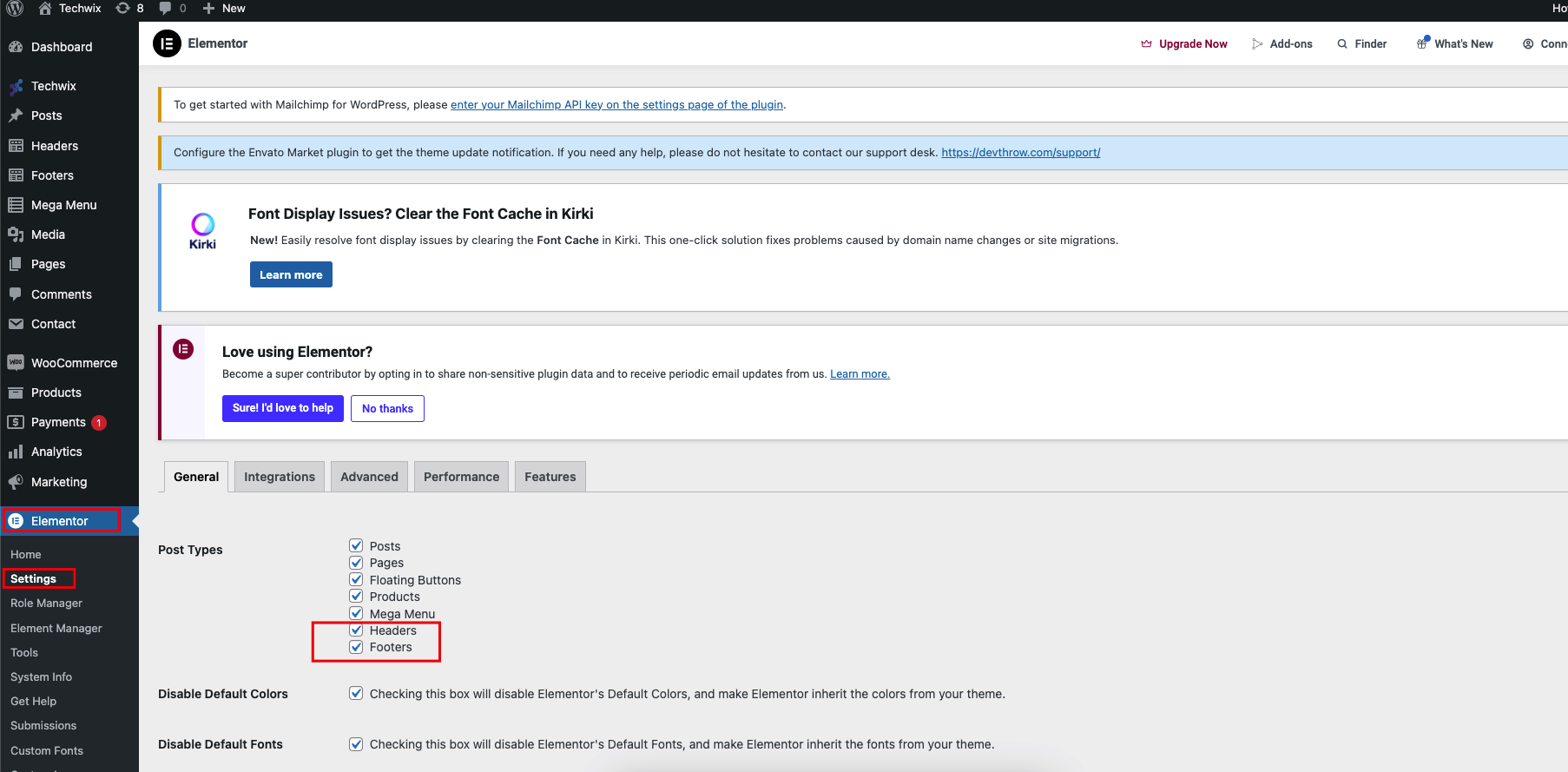Click the Pages icon in sidebar
This screenshot has width=1568, height=772.
click(16, 264)
